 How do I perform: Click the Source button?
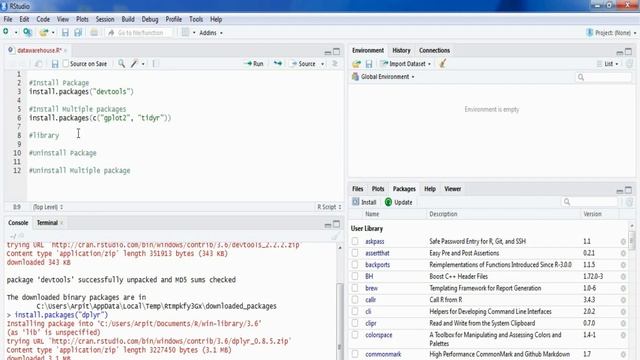[x=303, y=64]
